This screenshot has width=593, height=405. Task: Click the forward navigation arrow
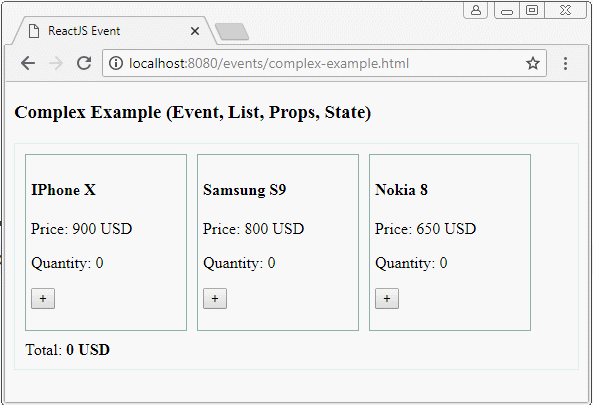coord(56,63)
